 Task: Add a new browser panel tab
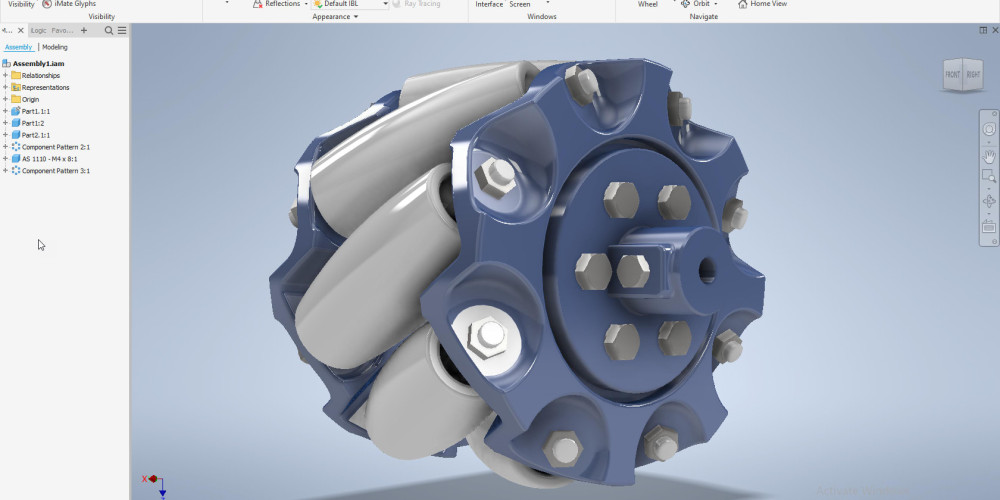coord(84,30)
